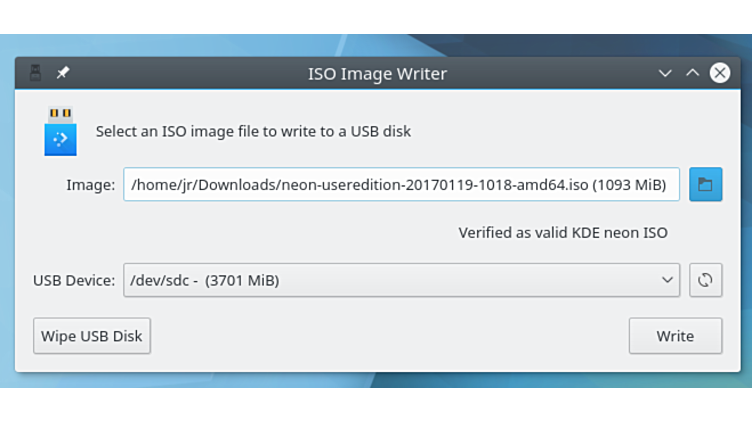Click the ISO Image Writer title bar
Viewport: 752px width, 423px height.
tap(377, 73)
